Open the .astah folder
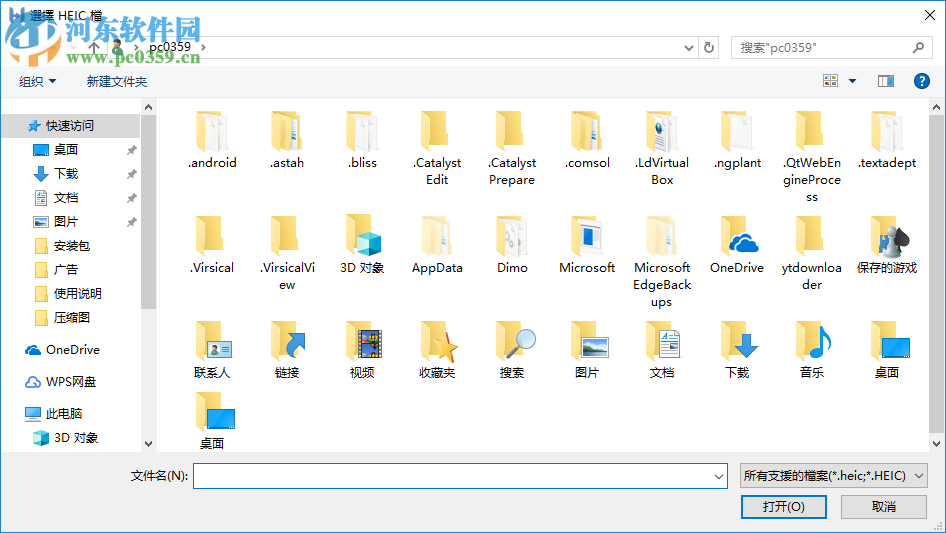946x533 pixels. 287,140
